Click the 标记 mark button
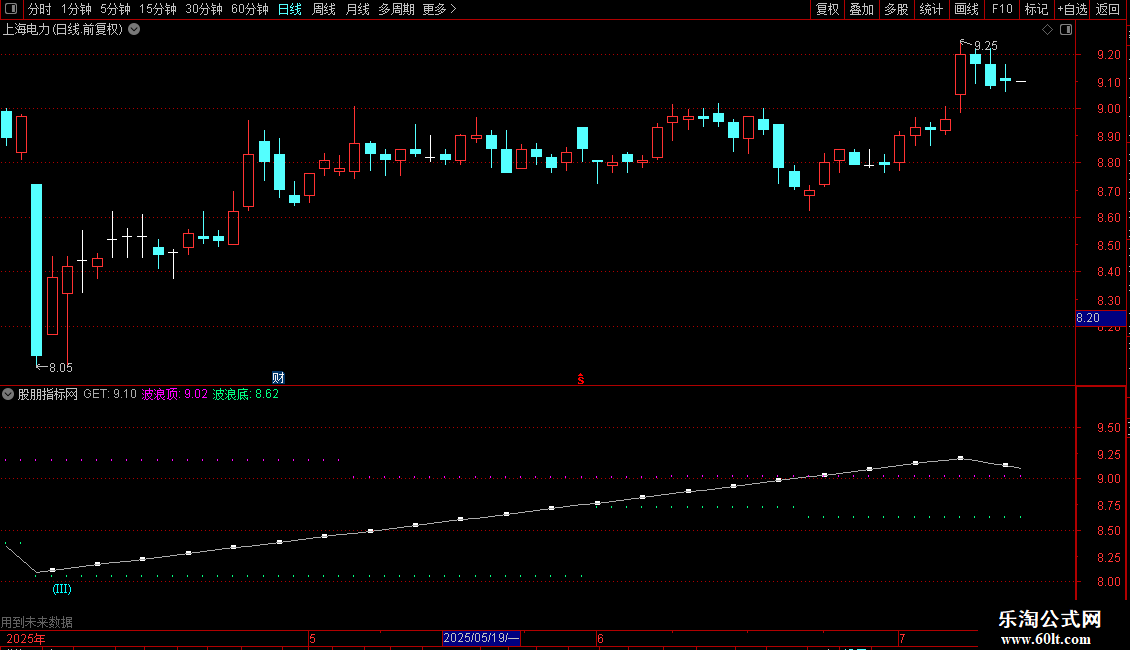 point(1036,9)
